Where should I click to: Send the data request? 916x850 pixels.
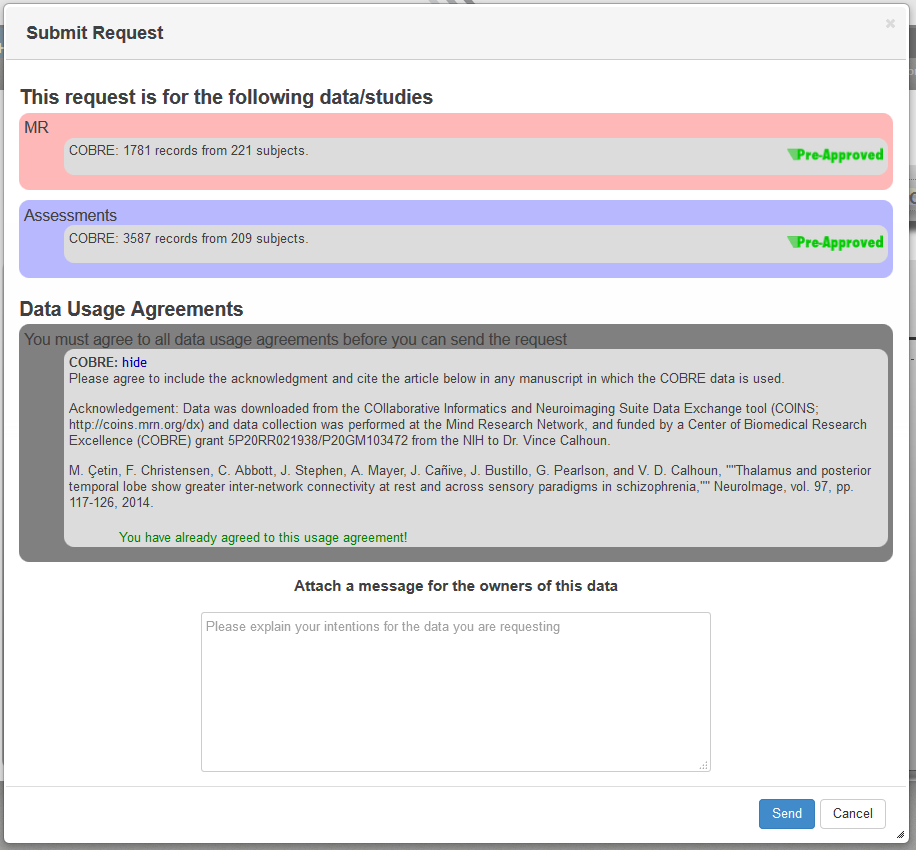click(x=786, y=813)
